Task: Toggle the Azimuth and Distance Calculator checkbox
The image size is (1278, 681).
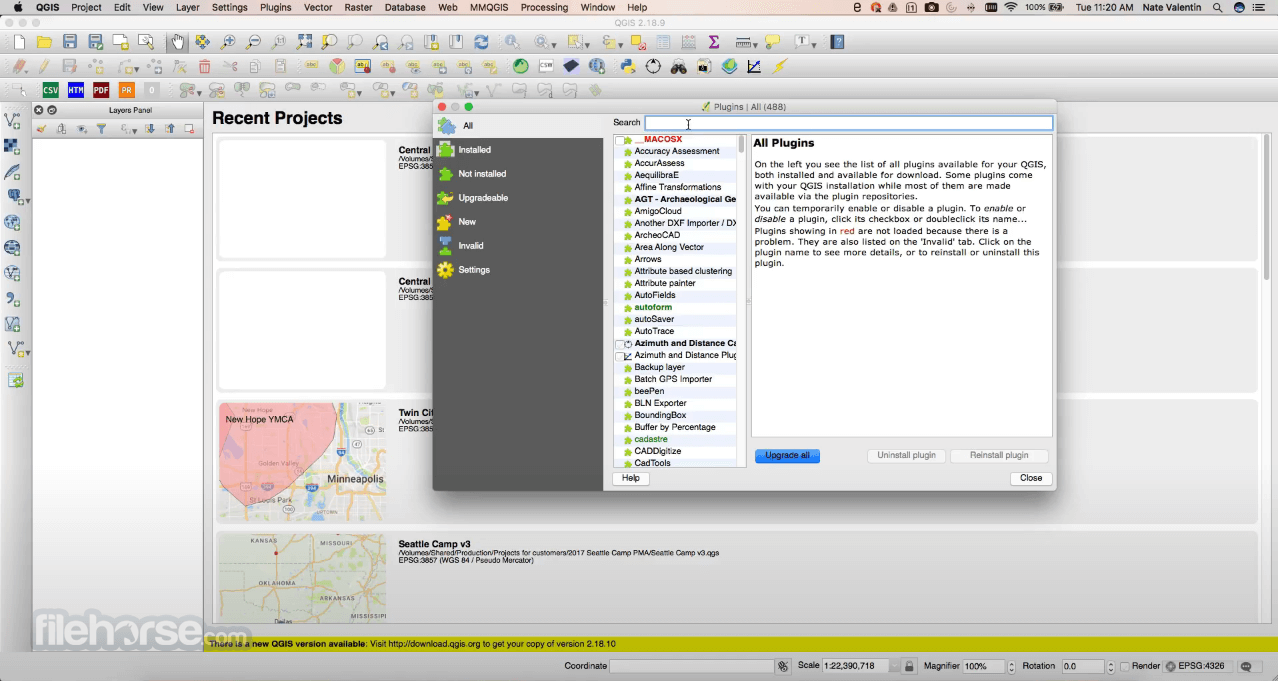Action: tap(620, 344)
